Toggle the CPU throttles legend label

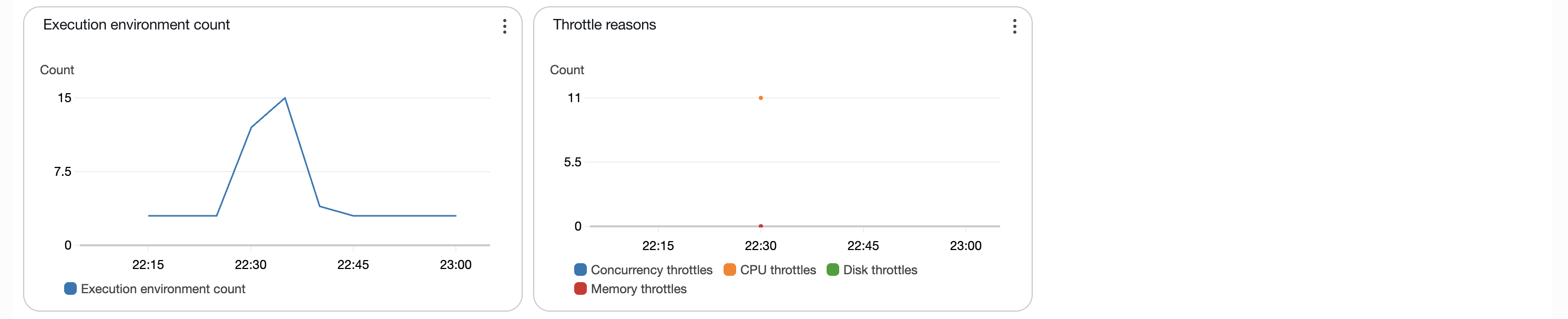coord(778,270)
